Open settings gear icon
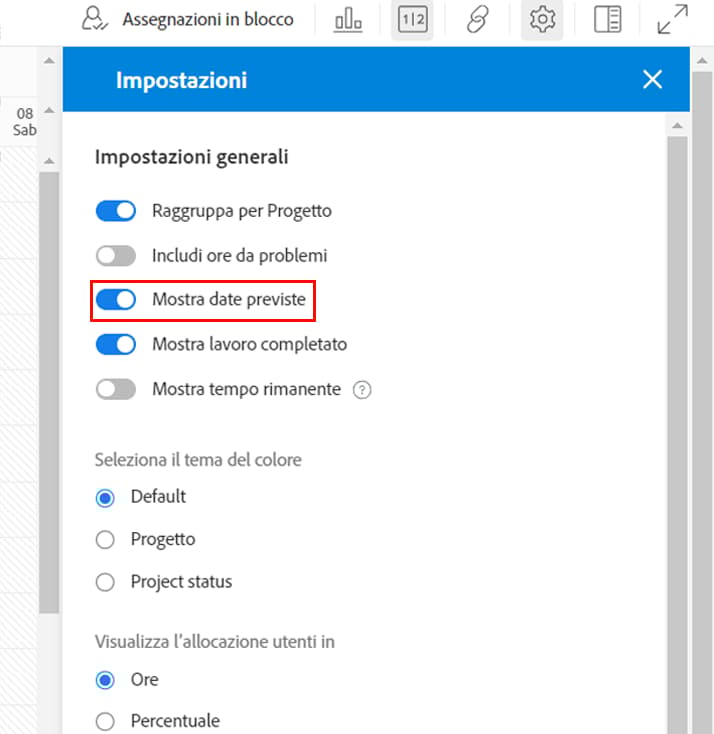The height and width of the screenshot is (734, 714). 542,20
